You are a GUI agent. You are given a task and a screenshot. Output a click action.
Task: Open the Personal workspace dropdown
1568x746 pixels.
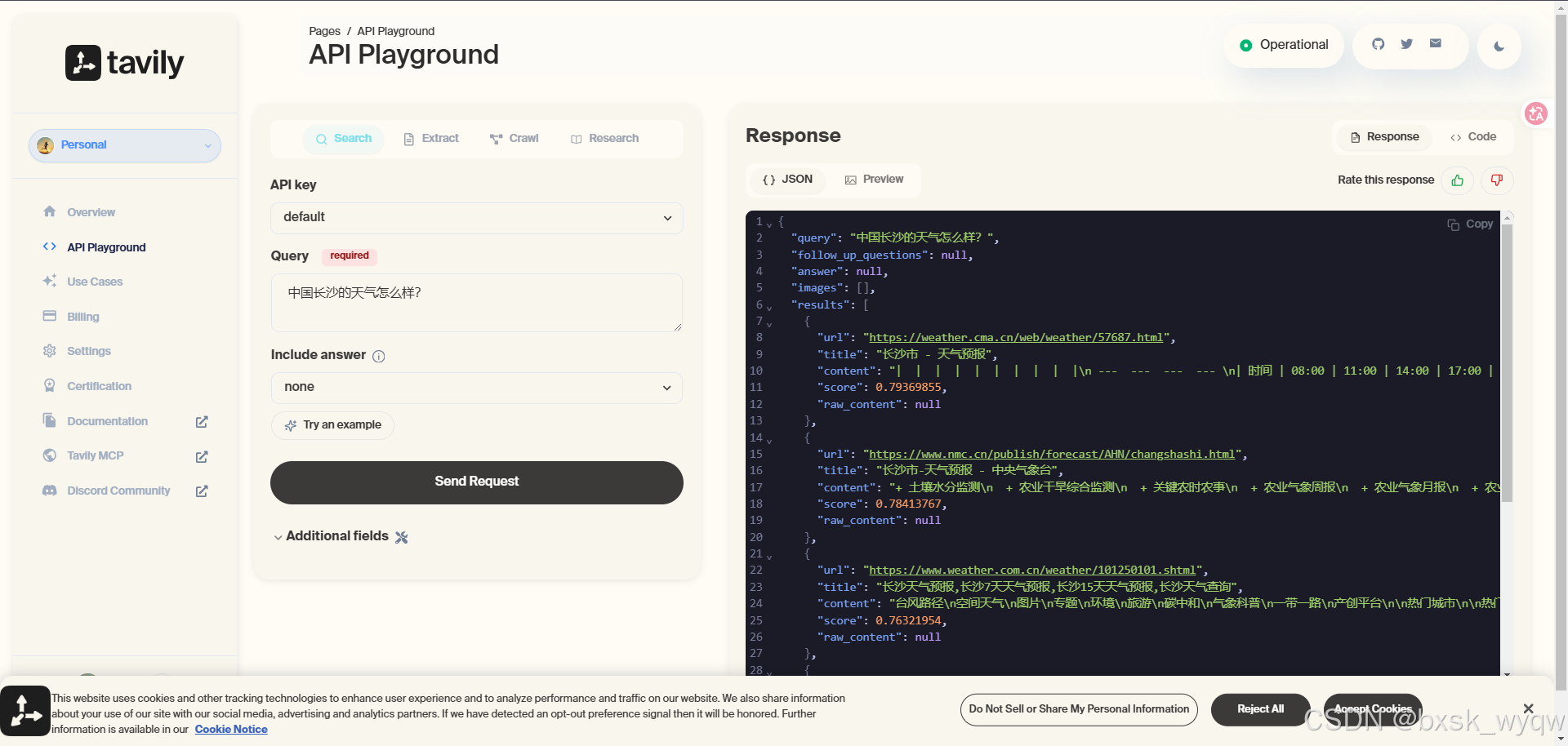click(125, 145)
